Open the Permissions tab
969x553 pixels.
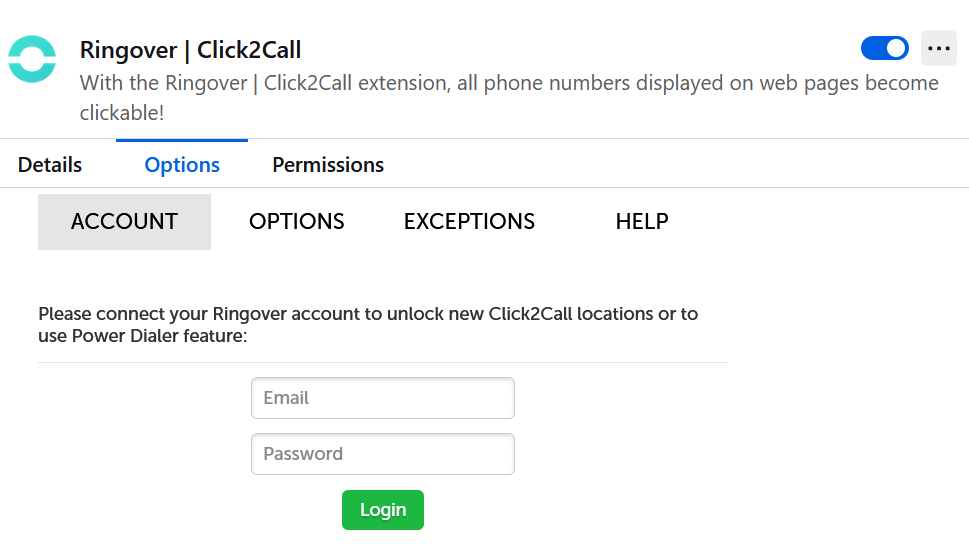pyautogui.click(x=328, y=165)
